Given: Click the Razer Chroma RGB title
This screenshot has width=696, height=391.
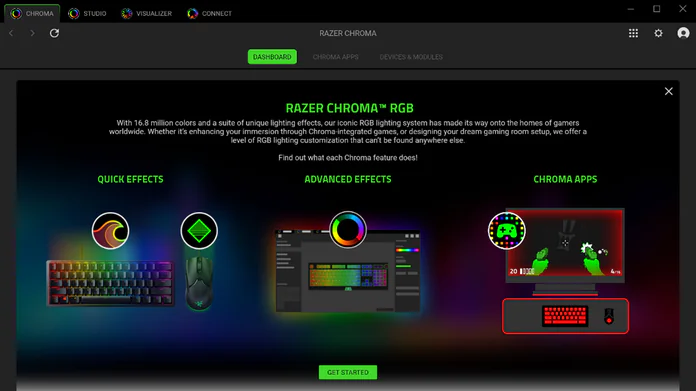Looking at the screenshot, I should tap(350, 108).
